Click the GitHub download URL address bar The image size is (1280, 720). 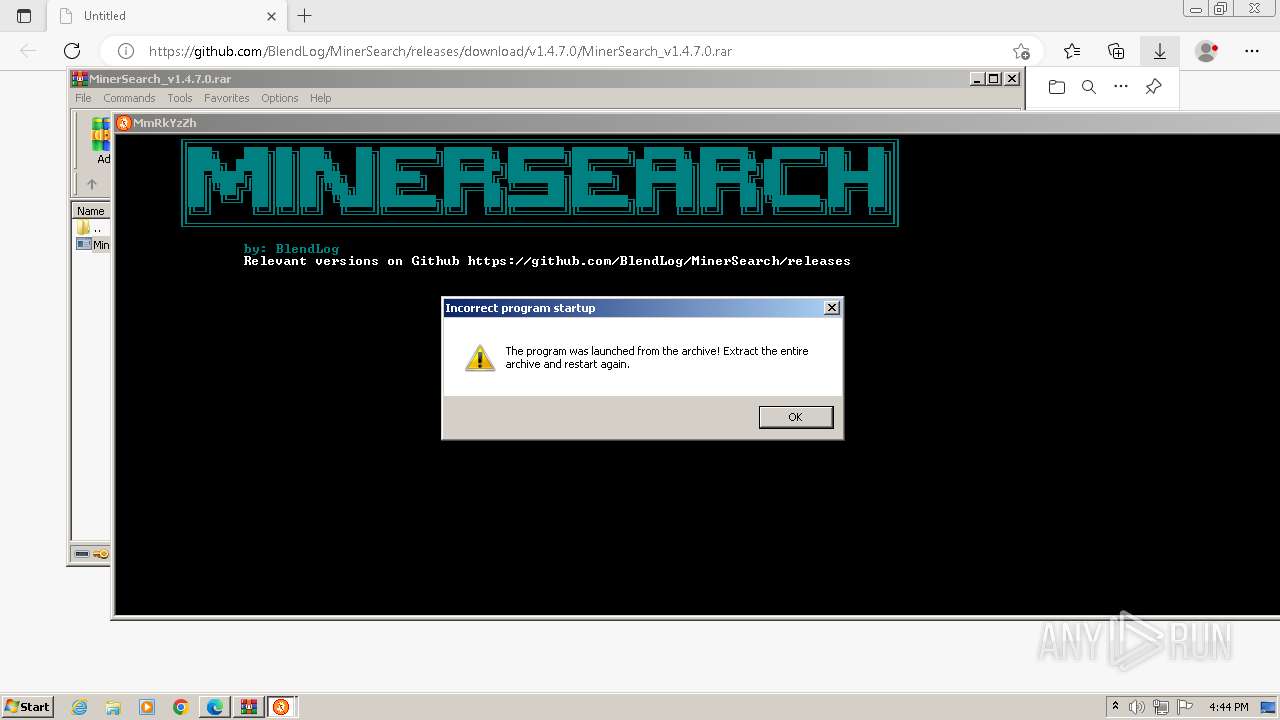440,51
